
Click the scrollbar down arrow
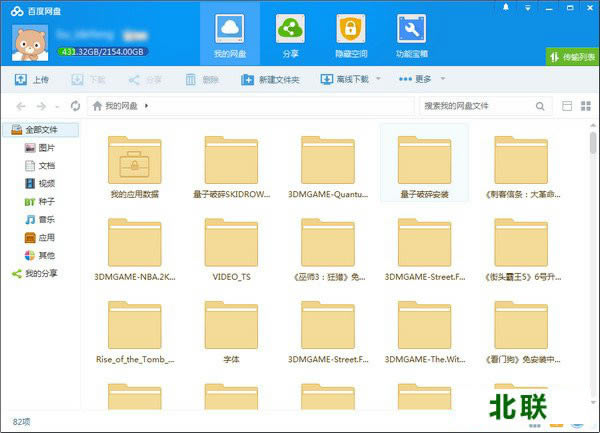(x=593, y=402)
